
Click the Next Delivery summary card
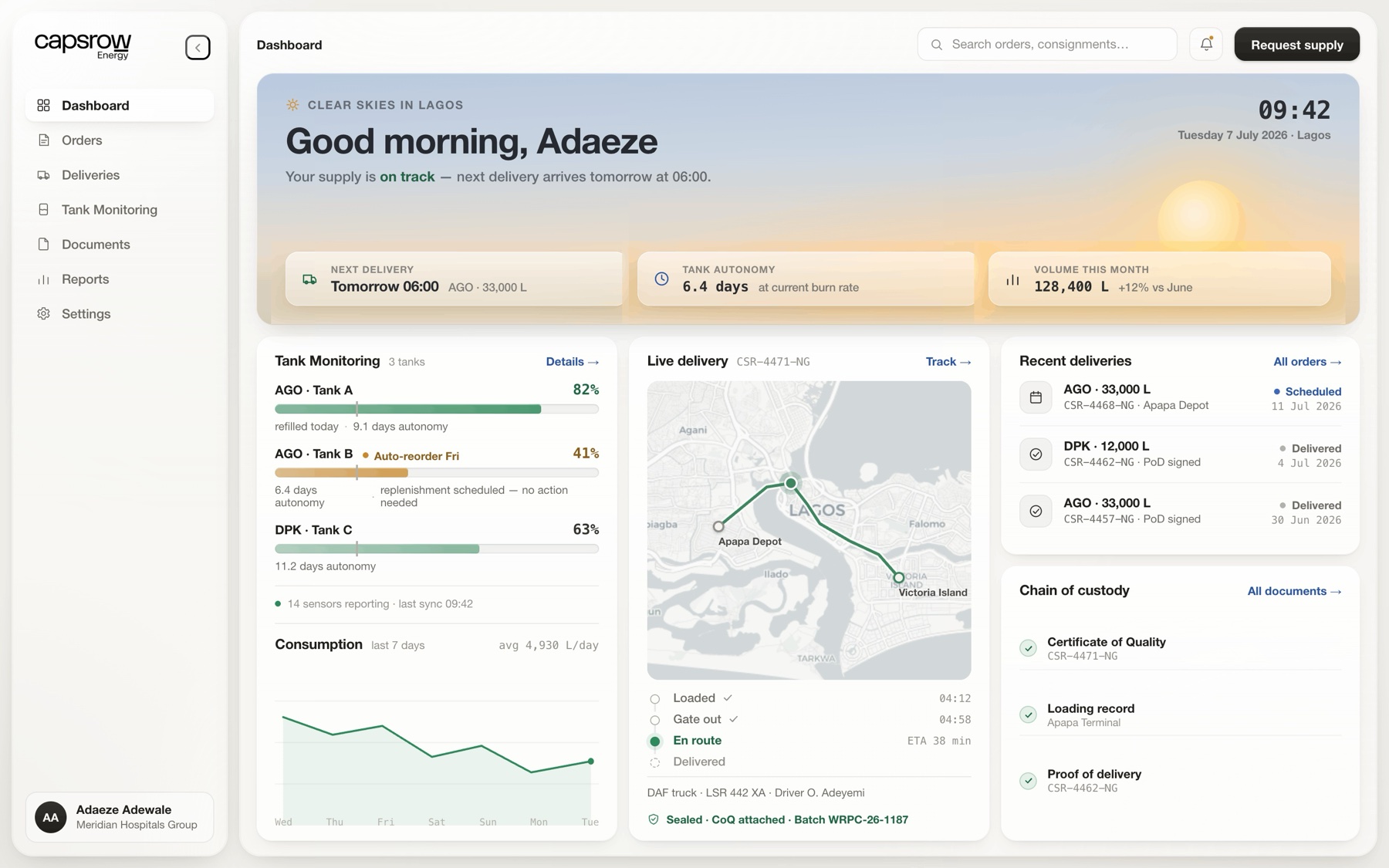coord(454,279)
